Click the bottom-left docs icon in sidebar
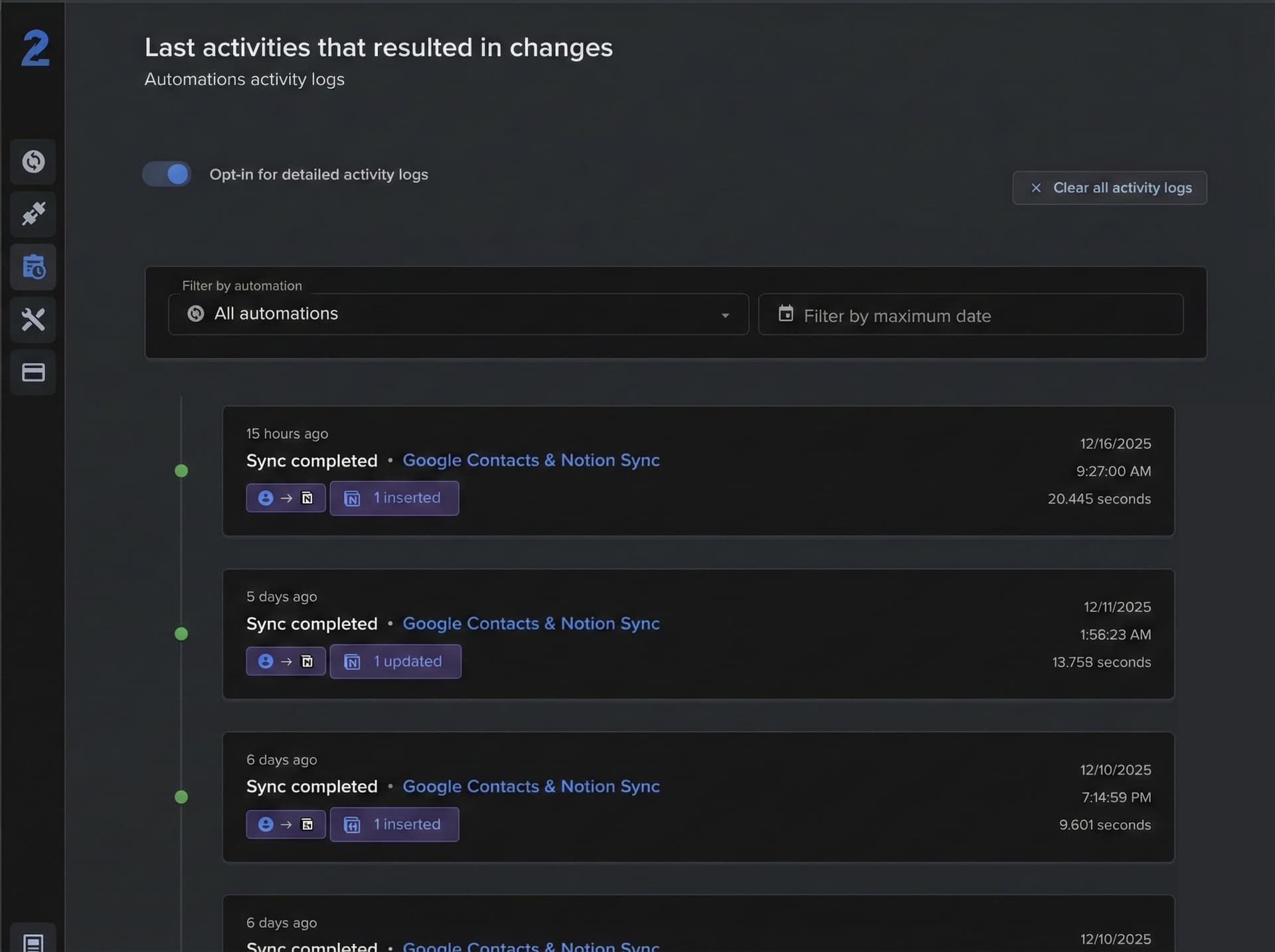Viewport: 1275px width, 952px height. pyautogui.click(x=33, y=941)
